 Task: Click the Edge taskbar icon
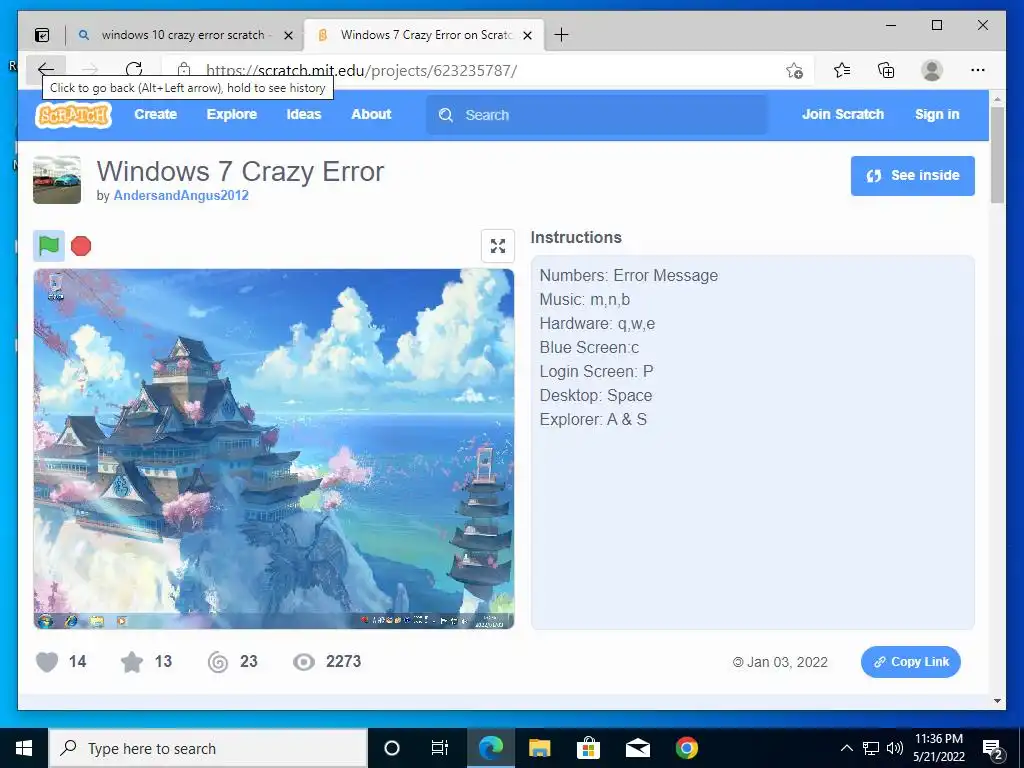pos(490,748)
